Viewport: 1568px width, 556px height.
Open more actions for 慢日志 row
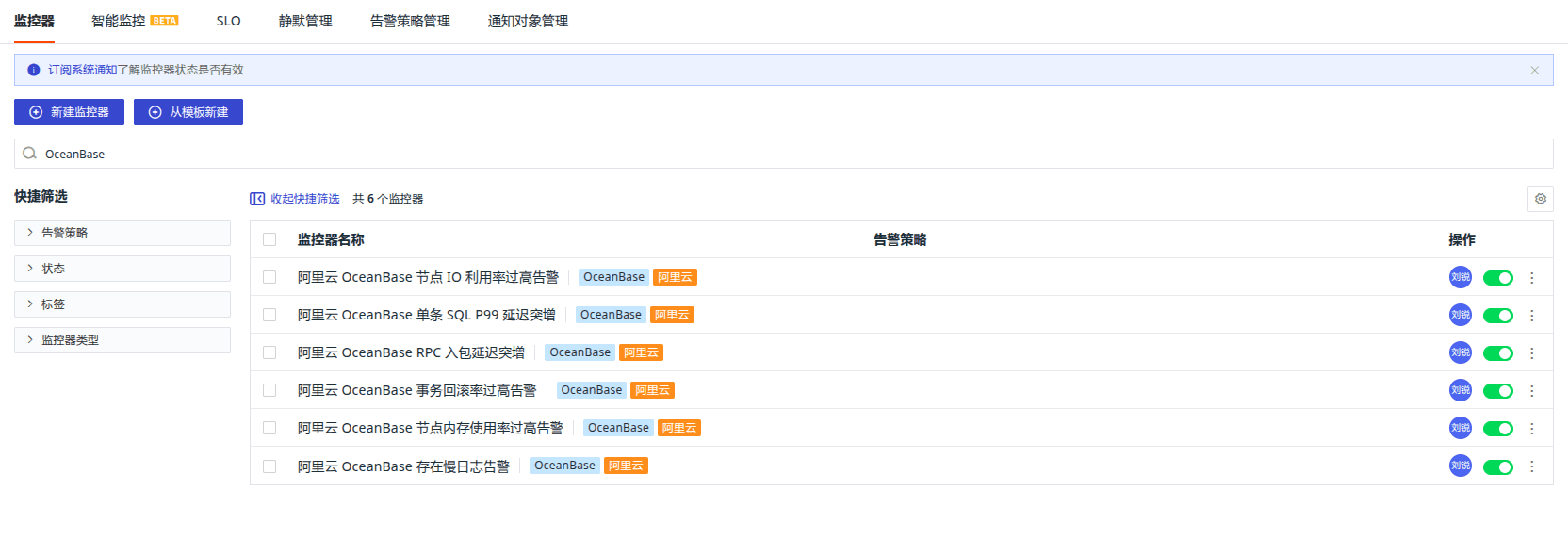[1532, 466]
